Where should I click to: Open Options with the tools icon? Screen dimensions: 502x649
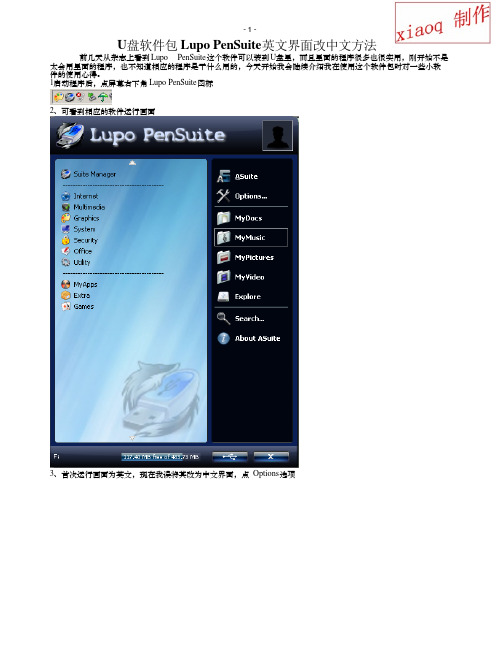click(x=242, y=196)
